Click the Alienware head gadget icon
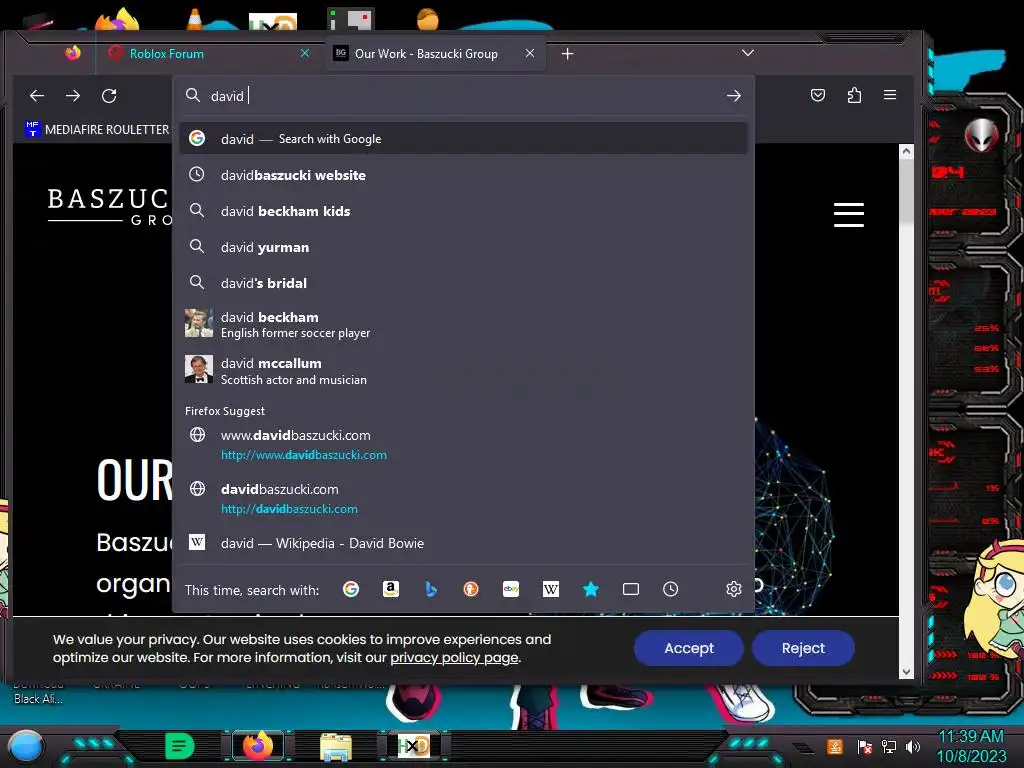 tap(982, 135)
